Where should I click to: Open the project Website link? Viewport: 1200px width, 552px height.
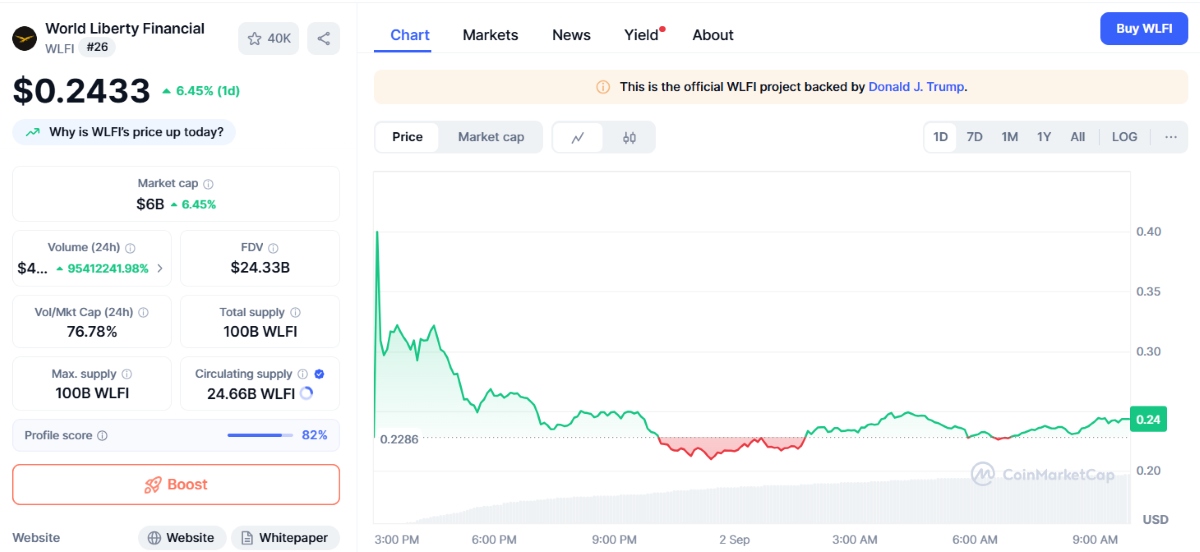(181, 538)
